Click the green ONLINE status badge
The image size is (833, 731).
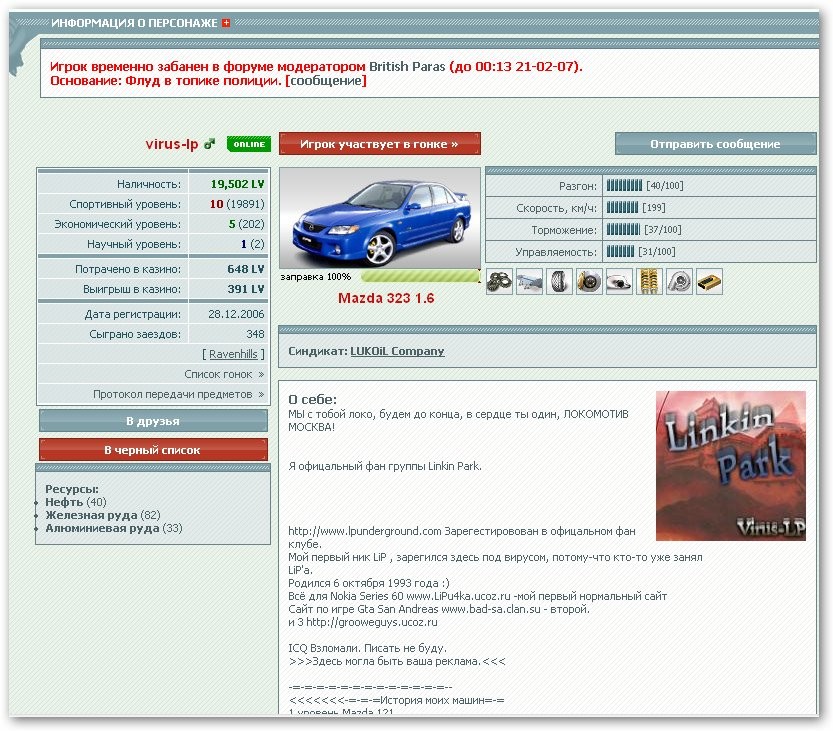coord(249,144)
